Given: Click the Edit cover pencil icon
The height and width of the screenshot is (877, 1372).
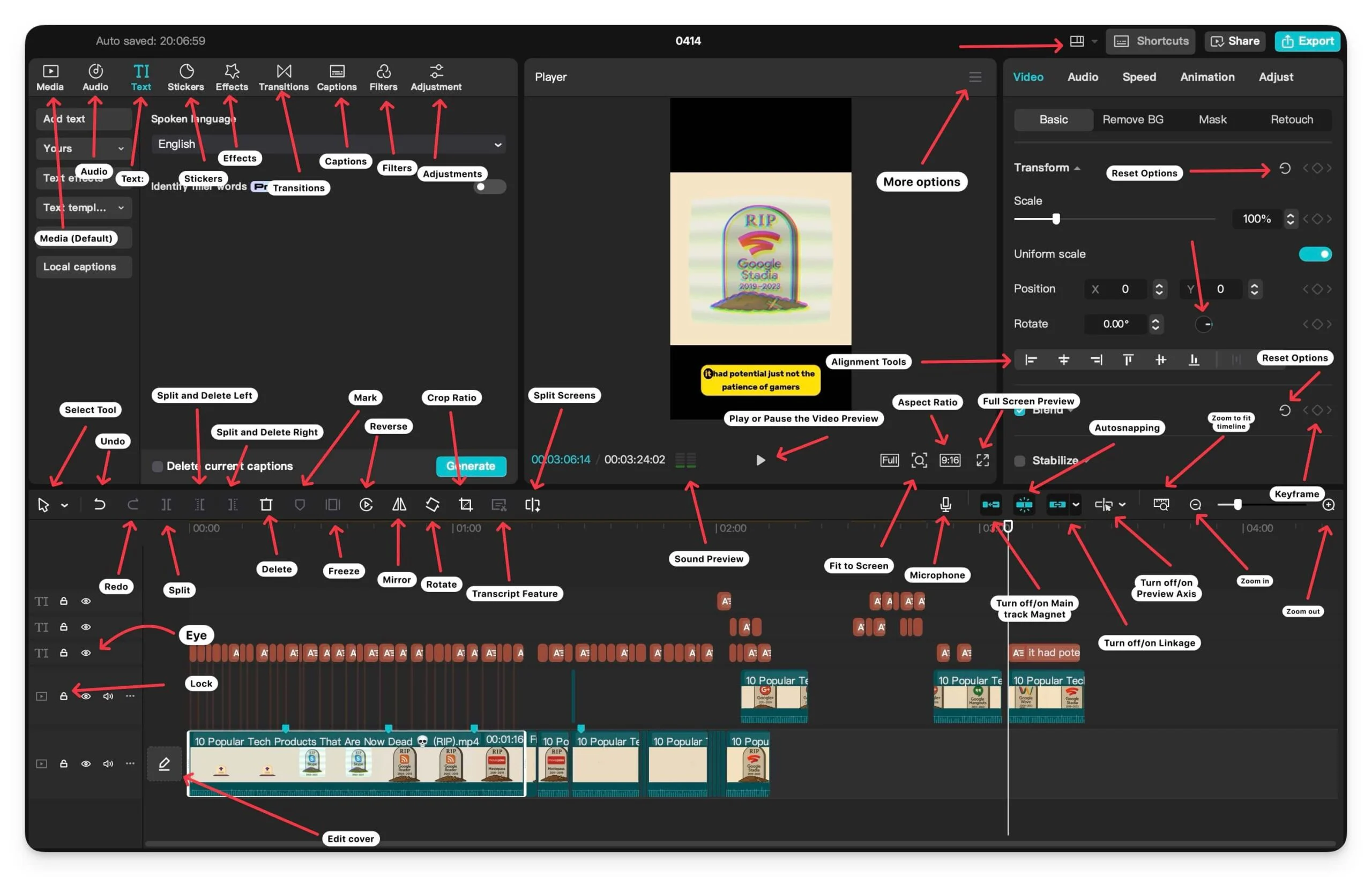Looking at the screenshot, I should 164,763.
